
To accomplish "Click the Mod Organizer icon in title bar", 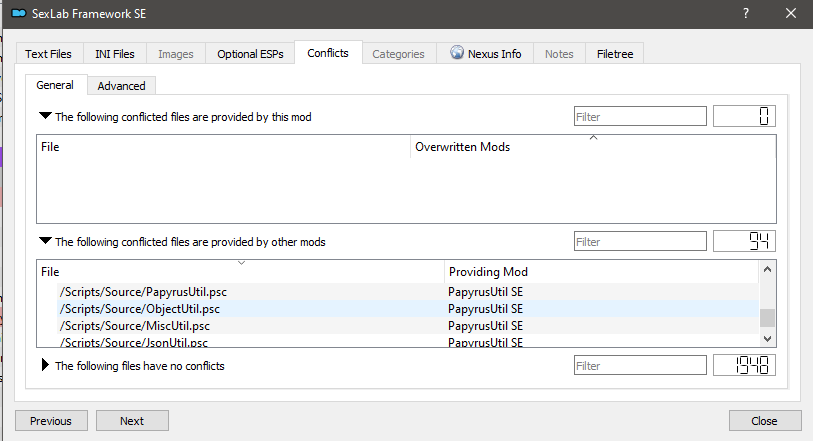I will (19, 13).
